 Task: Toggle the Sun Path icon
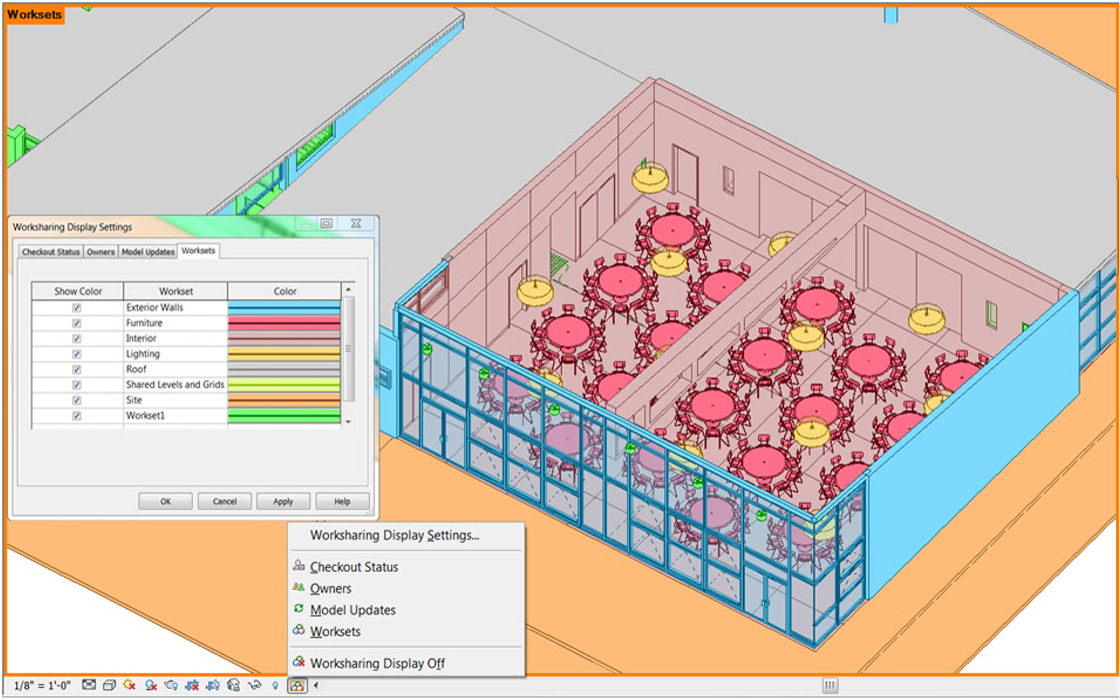(129, 685)
